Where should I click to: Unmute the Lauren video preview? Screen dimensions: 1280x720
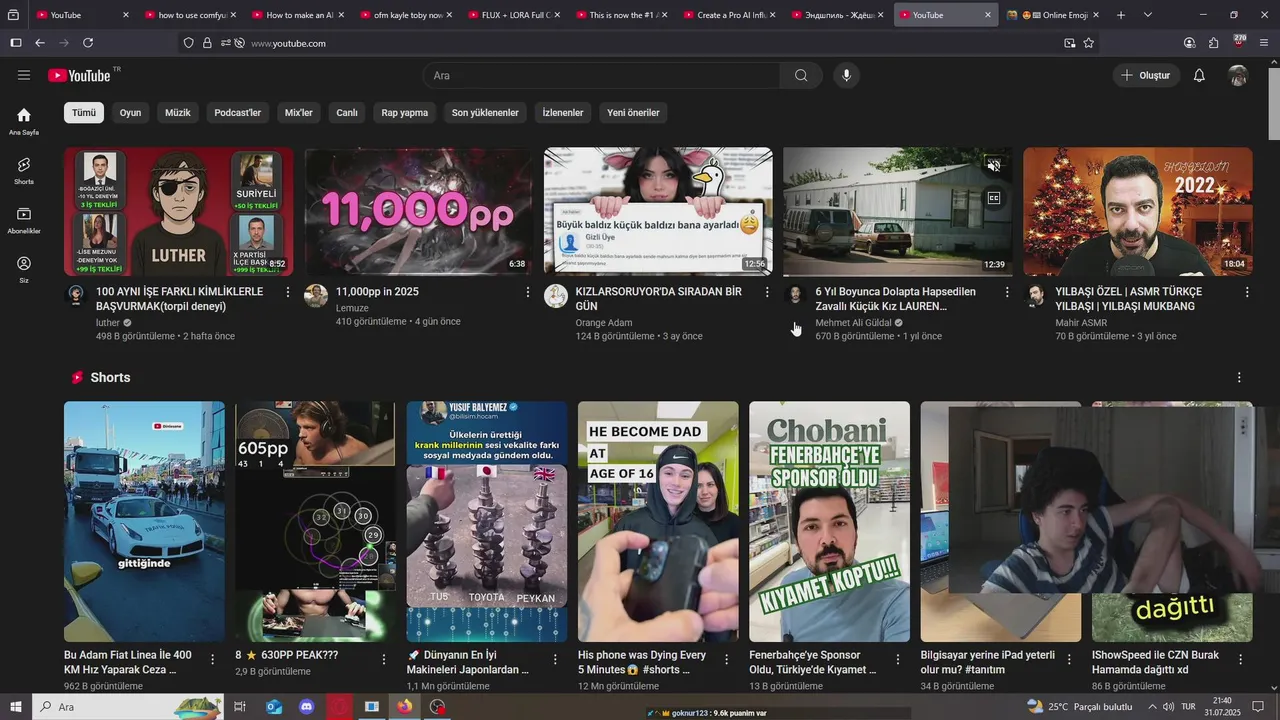[x=994, y=166]
